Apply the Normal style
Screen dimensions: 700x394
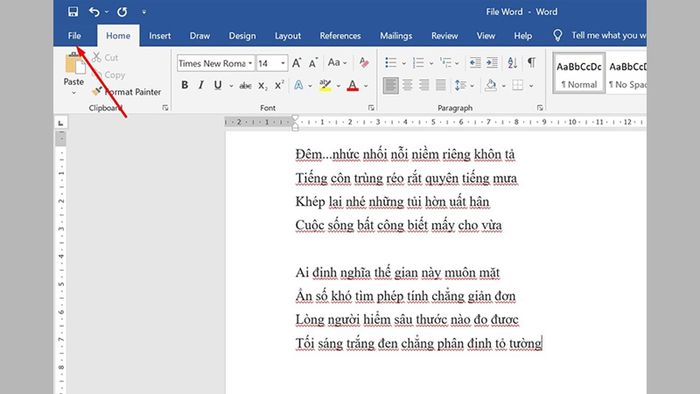[x=579, y=73]
